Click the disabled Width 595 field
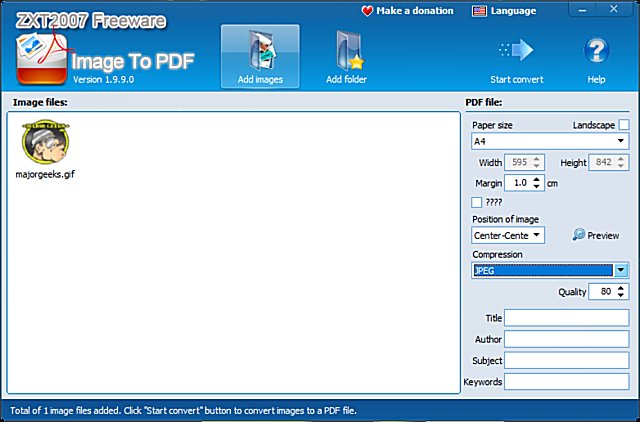This screenshot has height=422, width=640. (524, 162)
